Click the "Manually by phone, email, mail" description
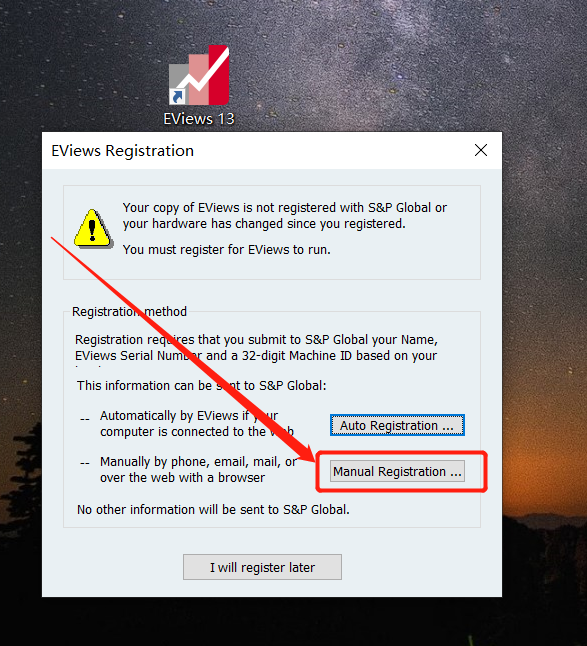587x646 pixels. [x=198, y=470]
